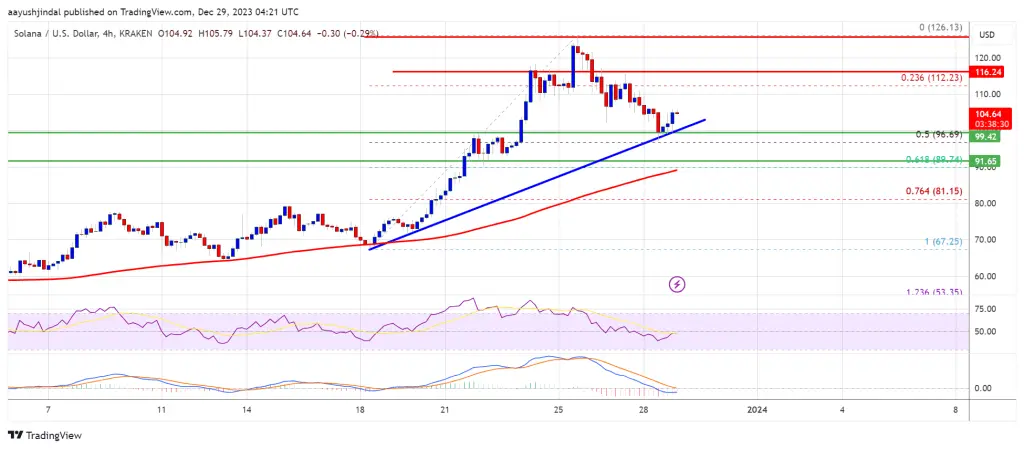Click the red moving average curve
The height and width of the screenshot is (449, 1024).
pos(340,251)
